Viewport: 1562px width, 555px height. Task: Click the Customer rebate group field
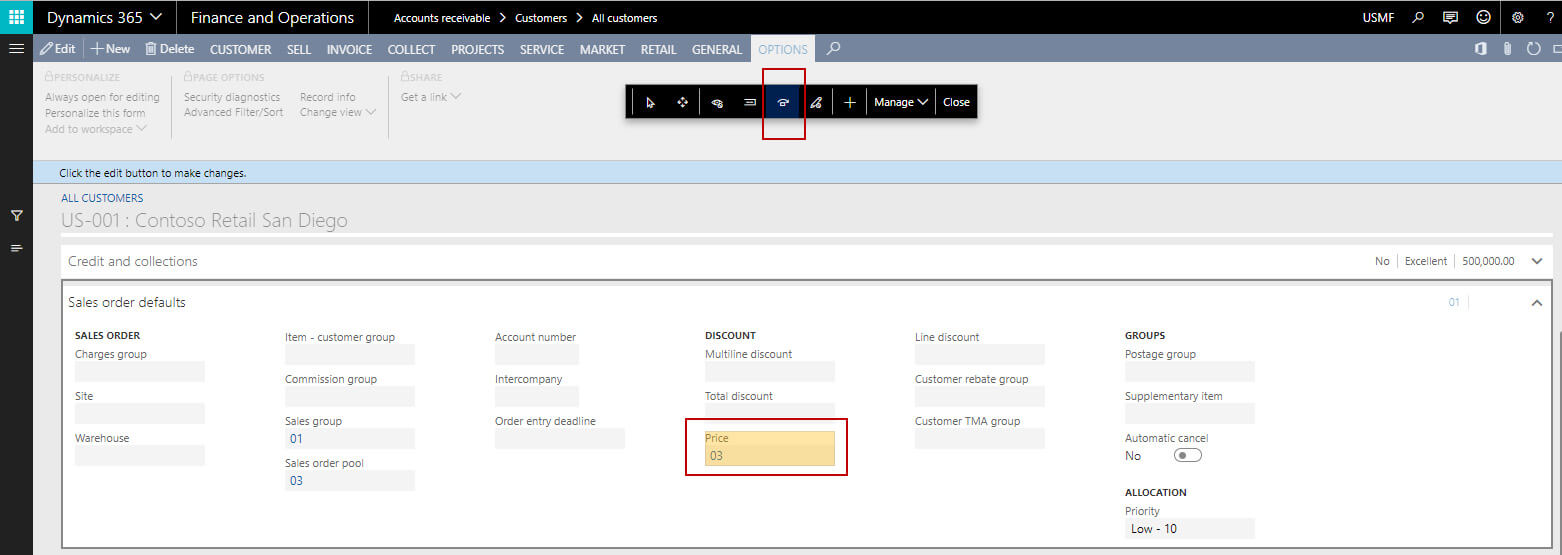pyautogui.click(x=980, y=397)
